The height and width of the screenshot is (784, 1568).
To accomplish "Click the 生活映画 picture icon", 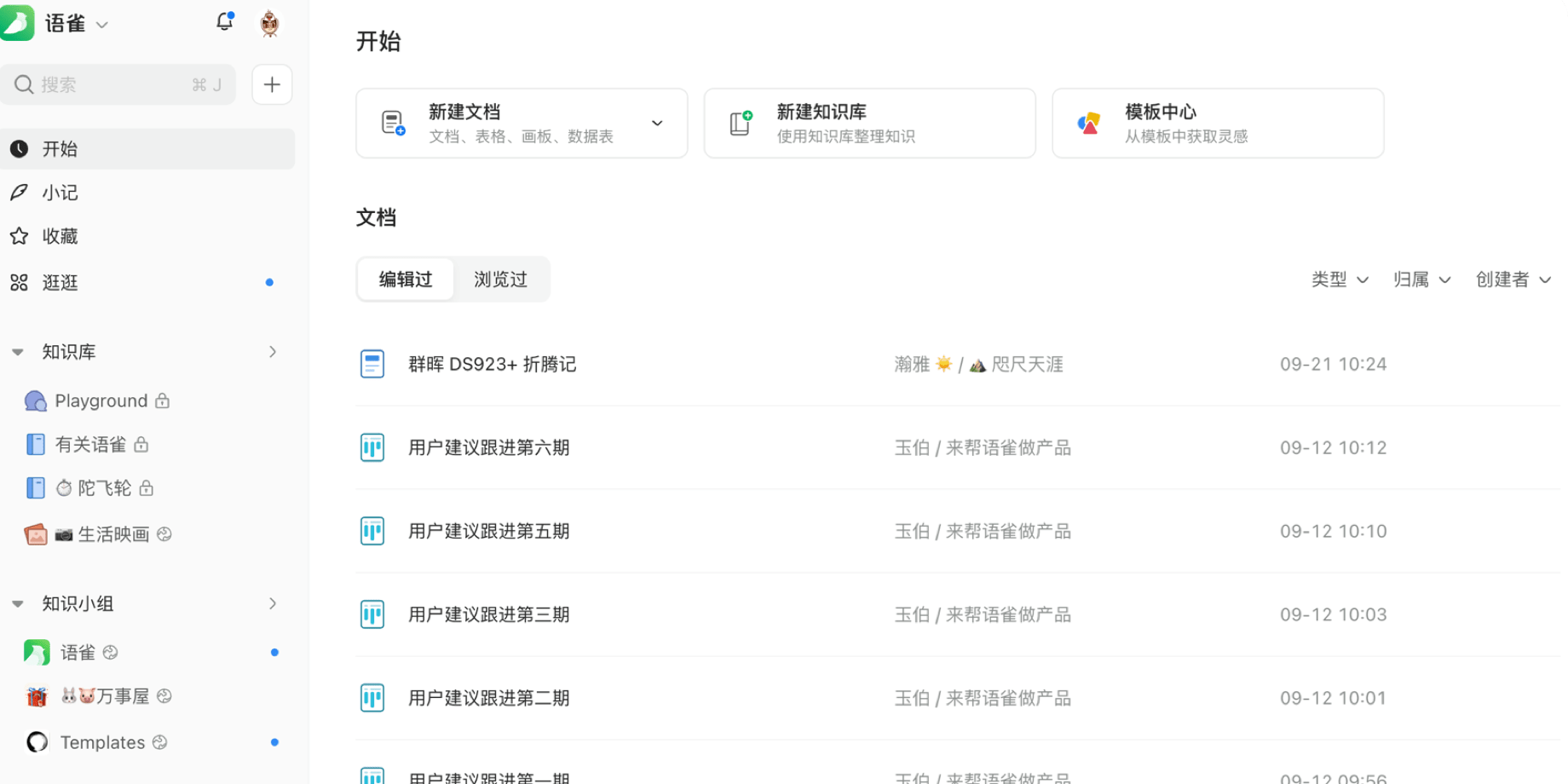I will pyautogui.click(x=36, y=534).
